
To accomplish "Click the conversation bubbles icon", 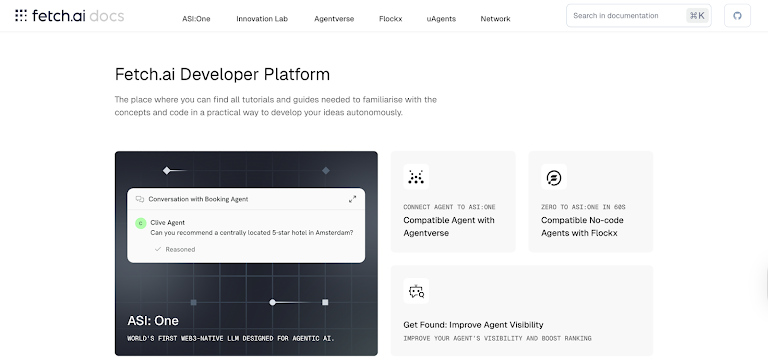I will [140, 199].
